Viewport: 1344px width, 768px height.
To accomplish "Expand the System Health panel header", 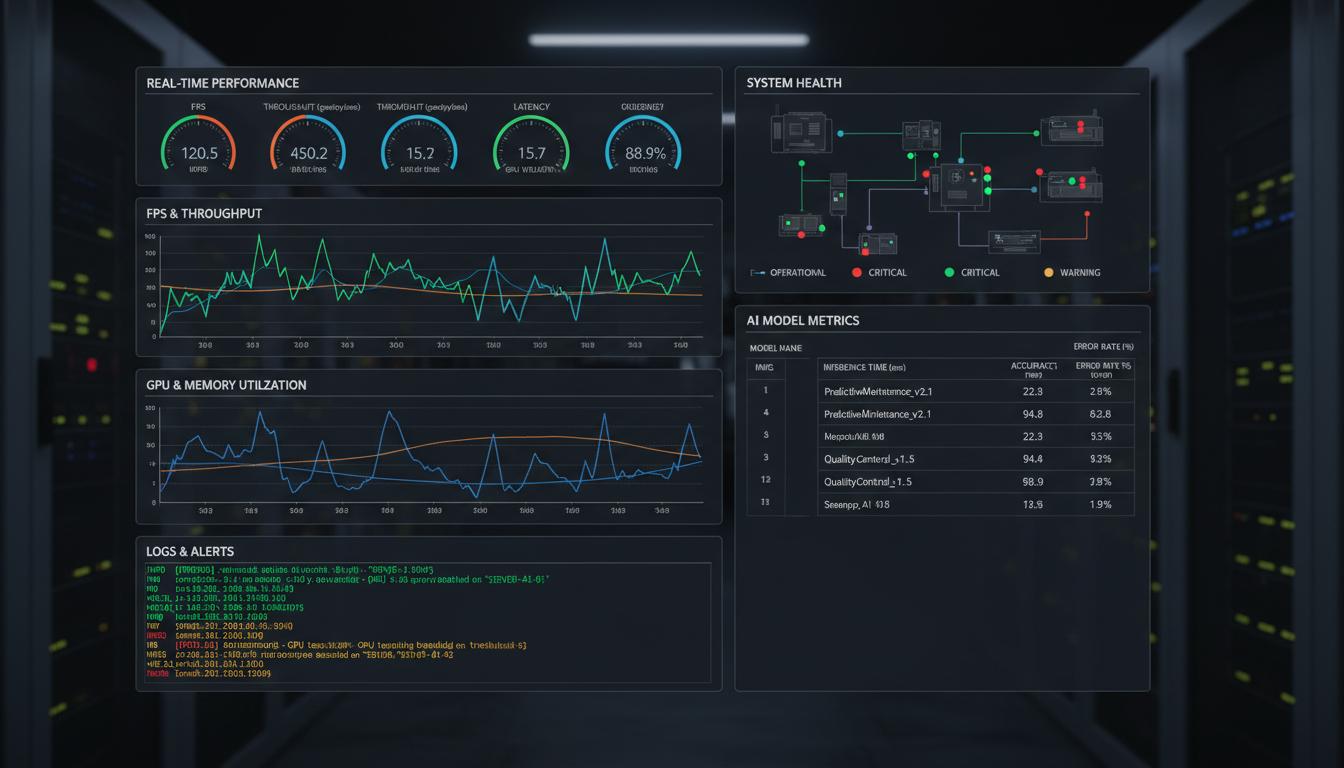I will click(795, 82).
